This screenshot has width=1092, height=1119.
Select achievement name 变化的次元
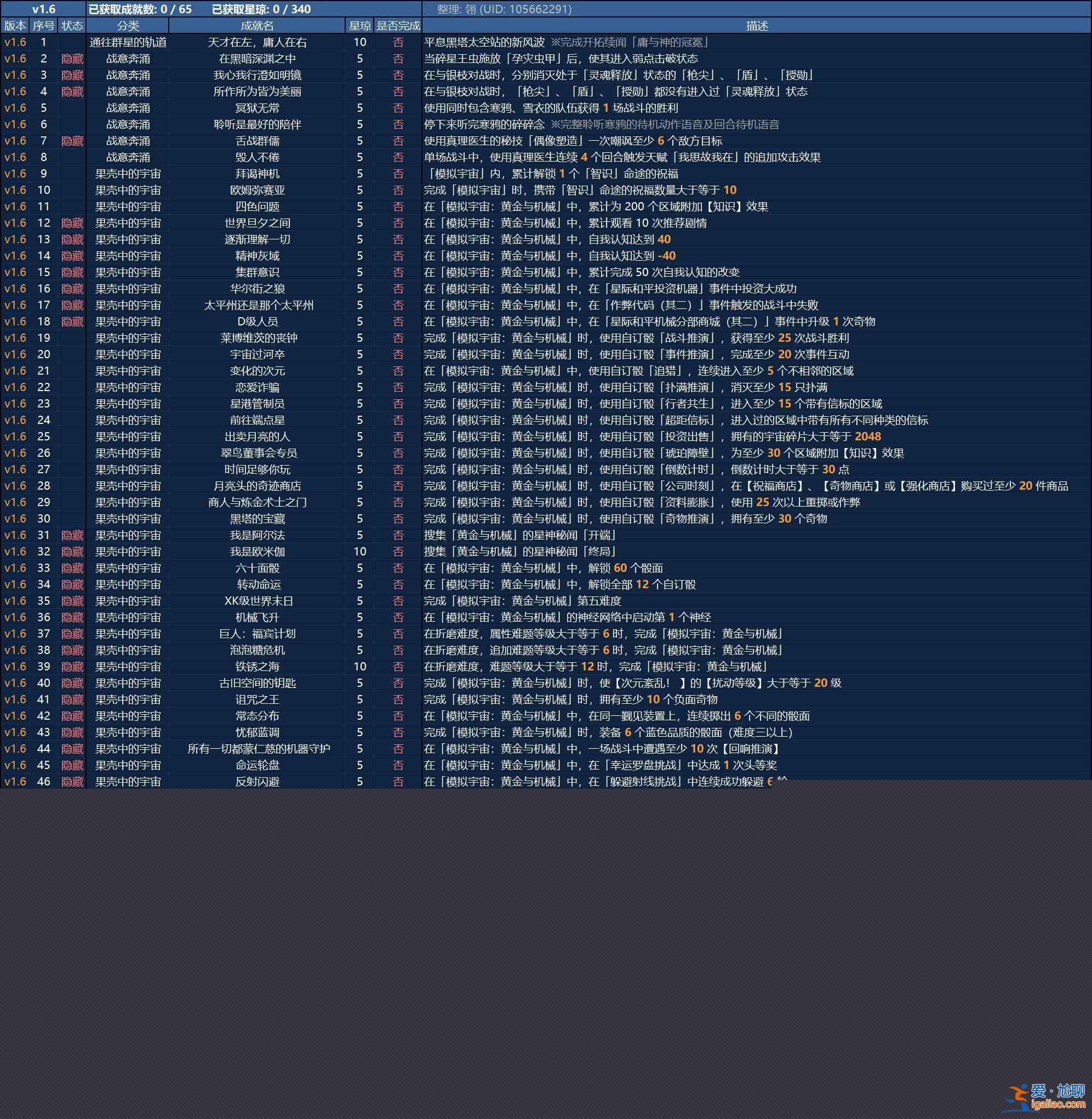tap(257, 371)
